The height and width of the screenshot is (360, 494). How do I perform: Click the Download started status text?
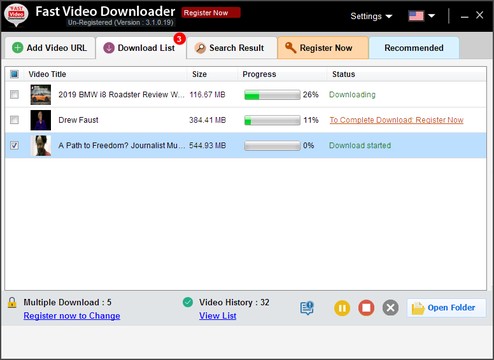360,145
